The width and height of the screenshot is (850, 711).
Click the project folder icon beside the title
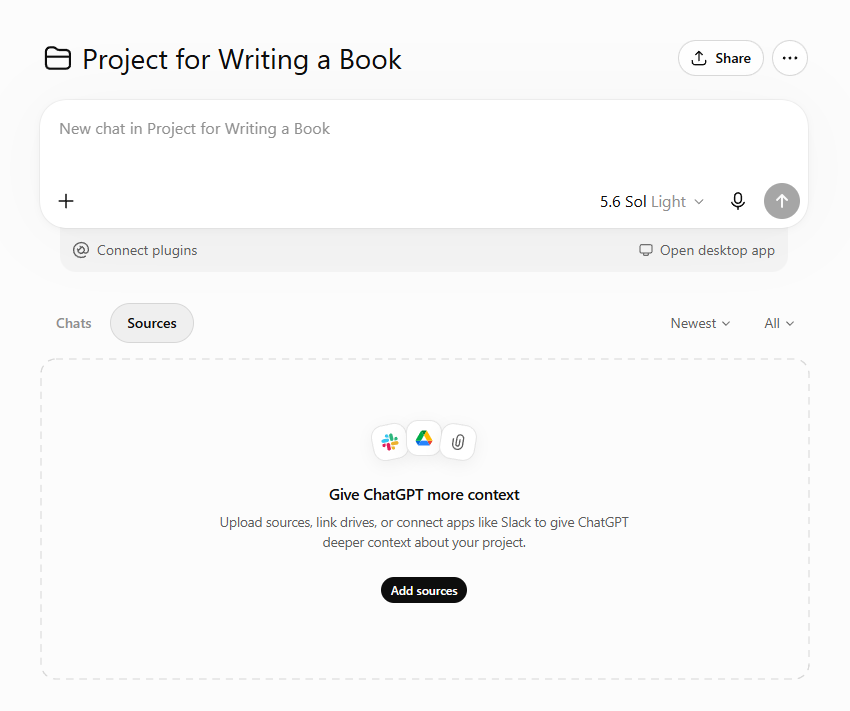57,59
